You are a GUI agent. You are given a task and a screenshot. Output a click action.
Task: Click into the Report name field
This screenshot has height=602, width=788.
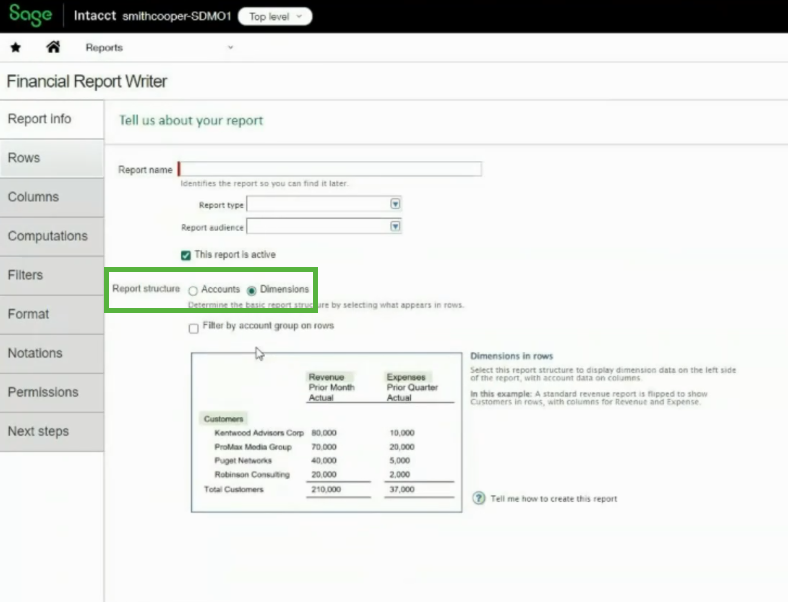pos(330,169)
